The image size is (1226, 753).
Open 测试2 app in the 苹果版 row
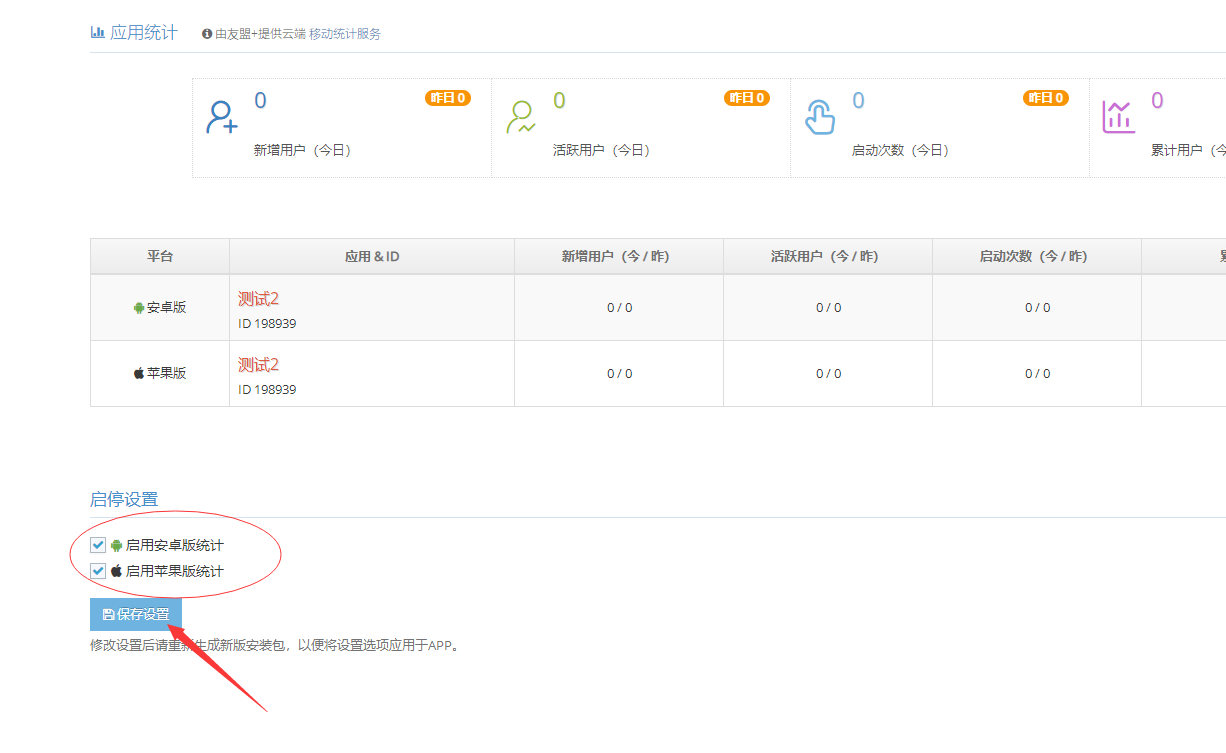tap(258, 365)
